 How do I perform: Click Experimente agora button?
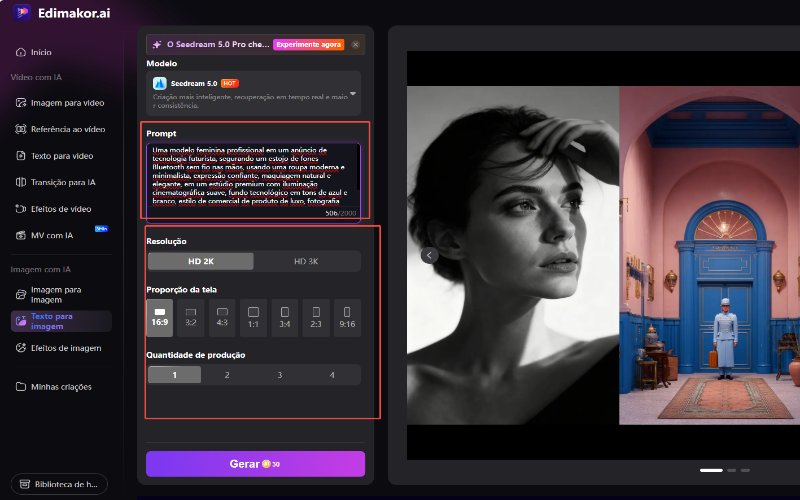click(309, 44)
